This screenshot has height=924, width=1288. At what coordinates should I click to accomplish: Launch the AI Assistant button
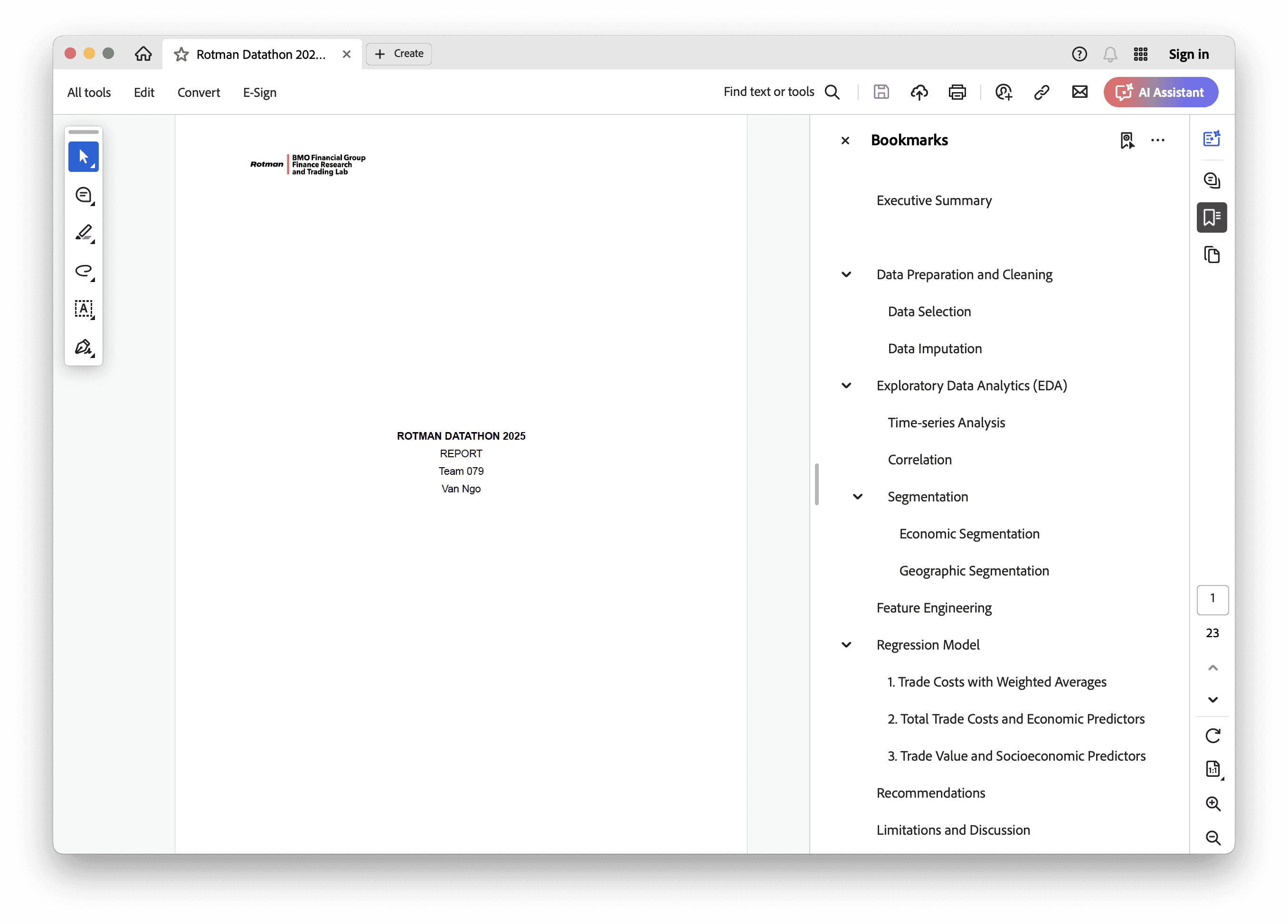pyautogui.click(x=1160, y=92)
